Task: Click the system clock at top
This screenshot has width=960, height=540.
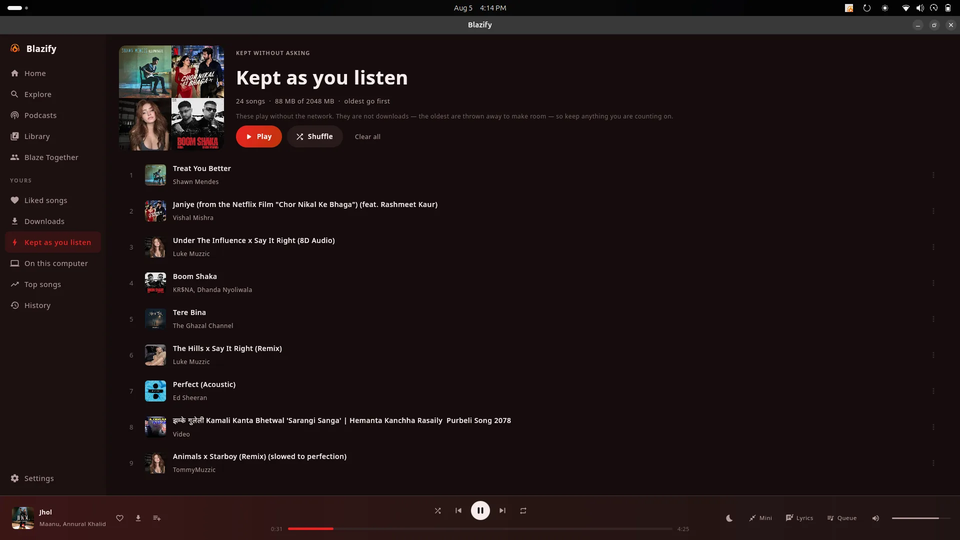Action: pyautogui.click(x=479, y=8)
